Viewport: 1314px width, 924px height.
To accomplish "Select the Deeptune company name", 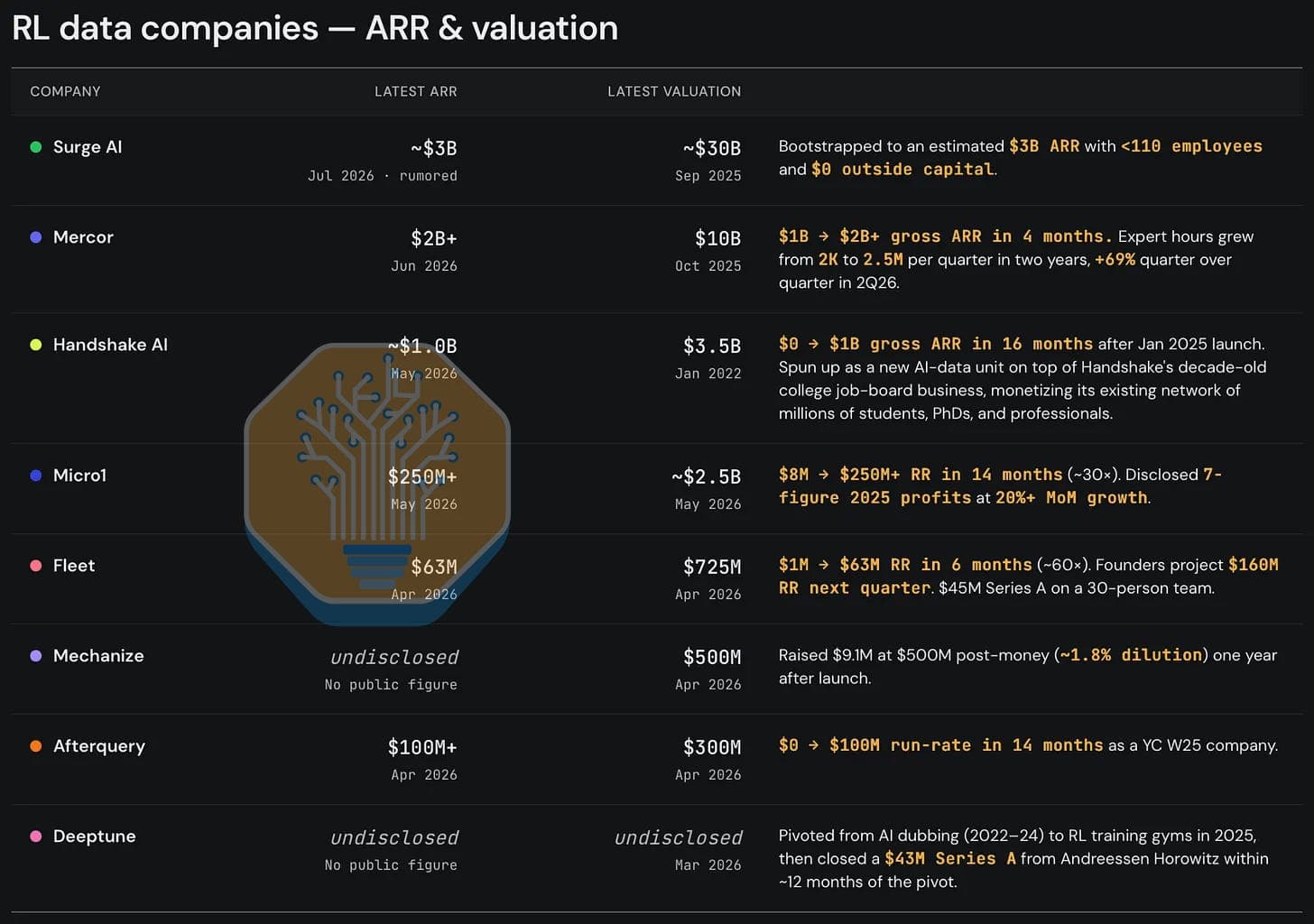I will tap(95, 836).
